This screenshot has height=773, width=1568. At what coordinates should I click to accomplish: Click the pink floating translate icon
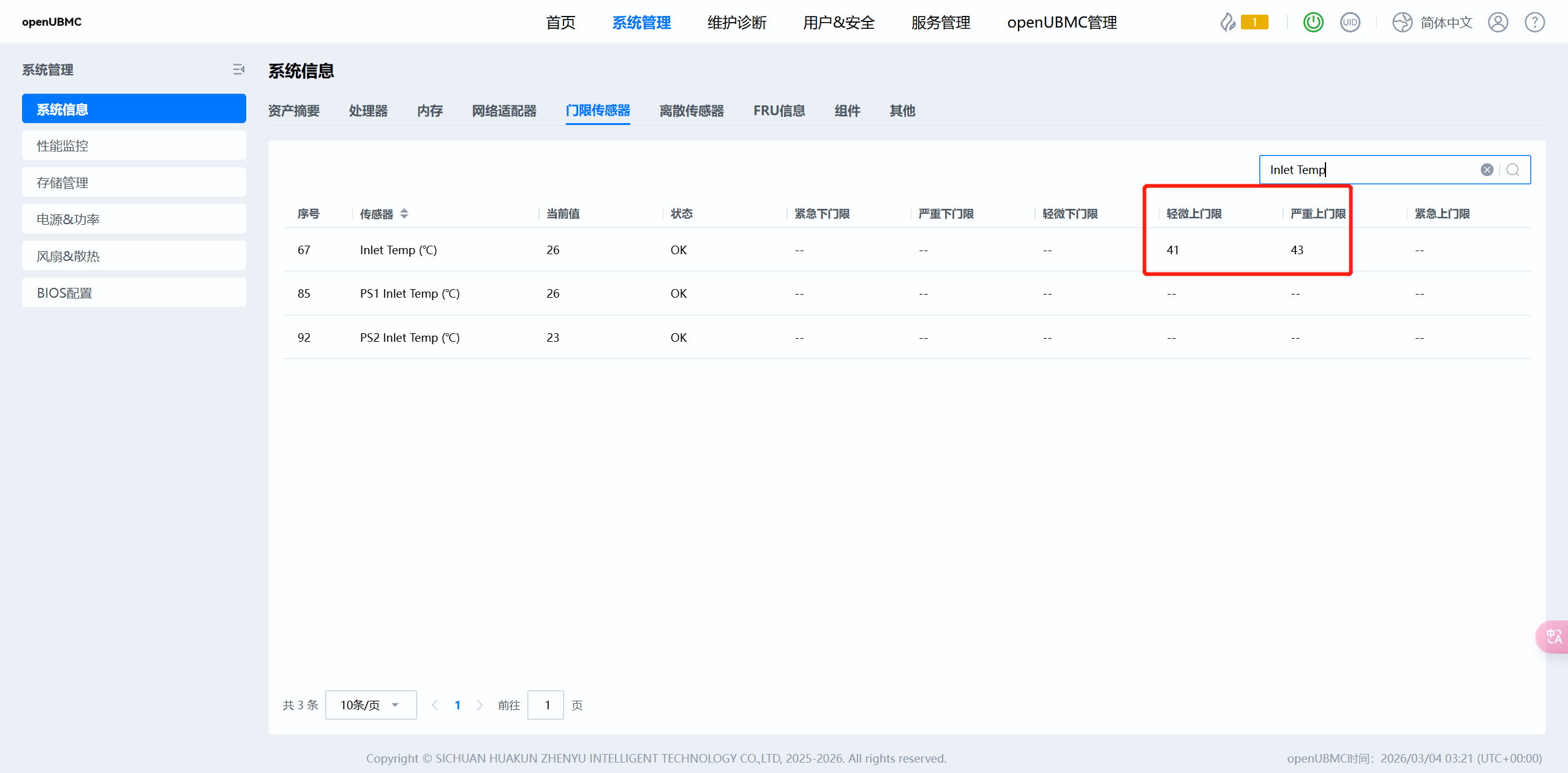1553,637
